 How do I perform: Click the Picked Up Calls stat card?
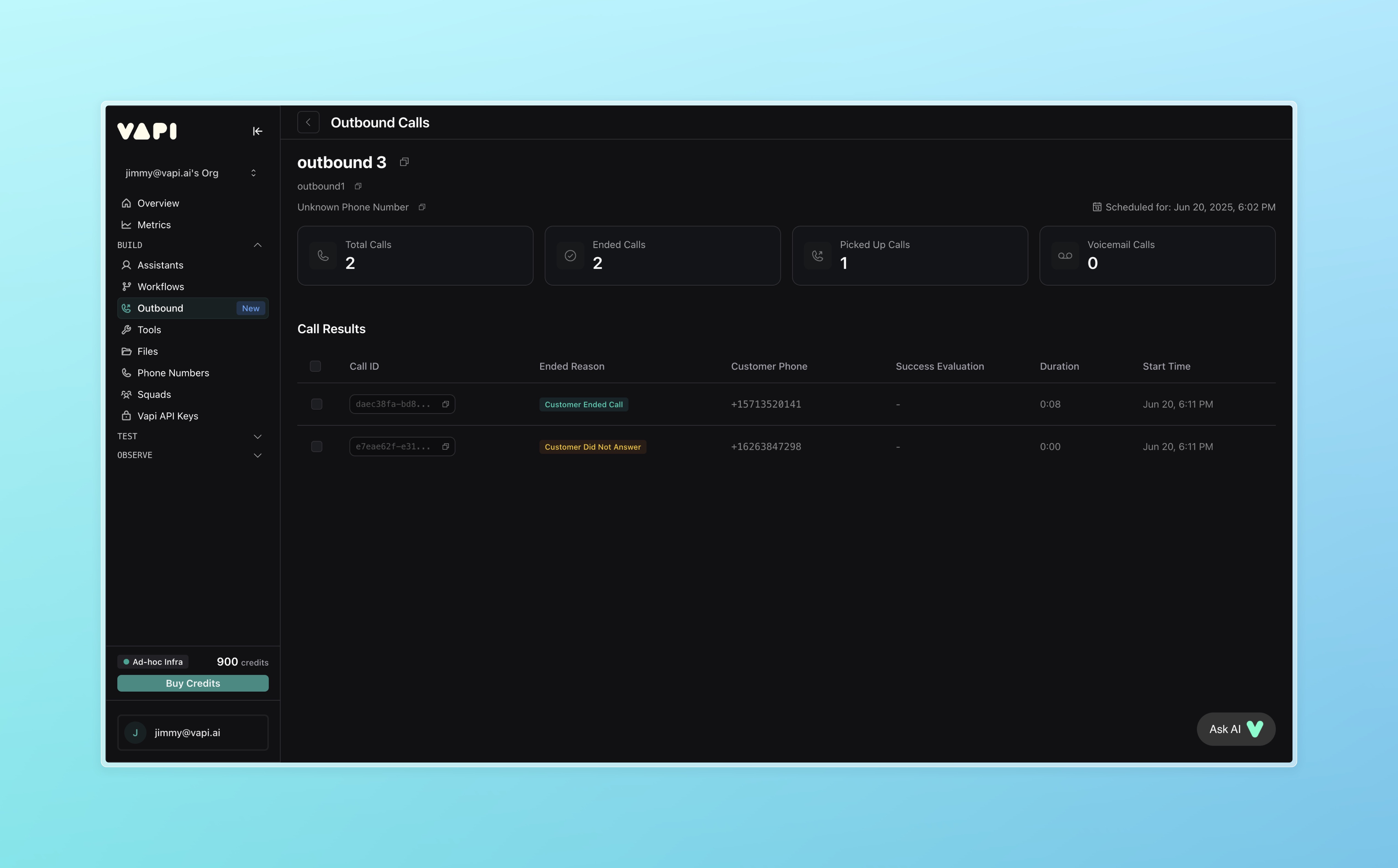pyautogui.click(x=909, y=255)
